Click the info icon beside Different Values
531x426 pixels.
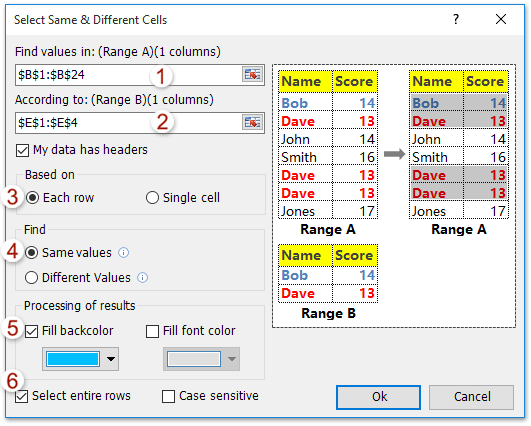tap(142, 278)
